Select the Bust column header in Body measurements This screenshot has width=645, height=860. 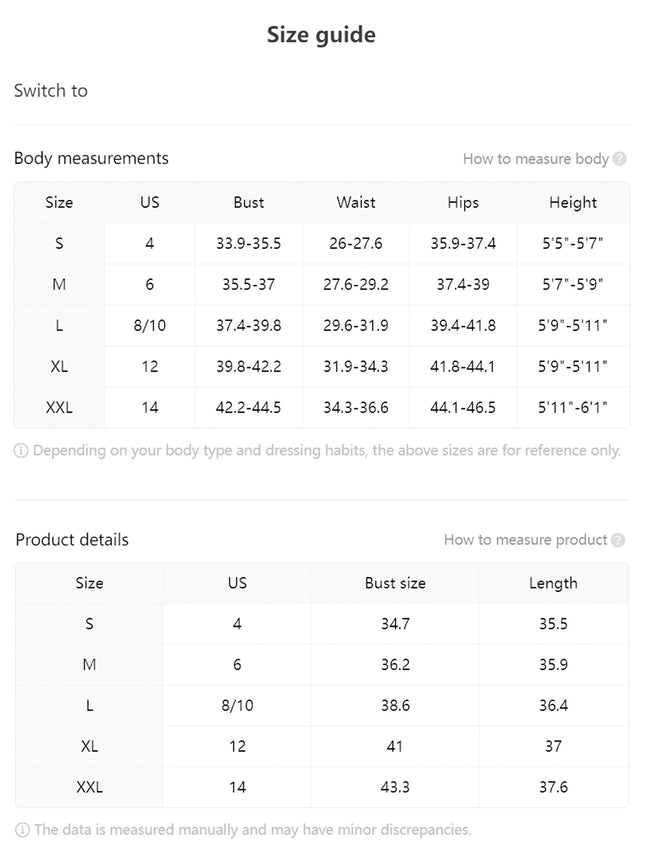point(248,202)
